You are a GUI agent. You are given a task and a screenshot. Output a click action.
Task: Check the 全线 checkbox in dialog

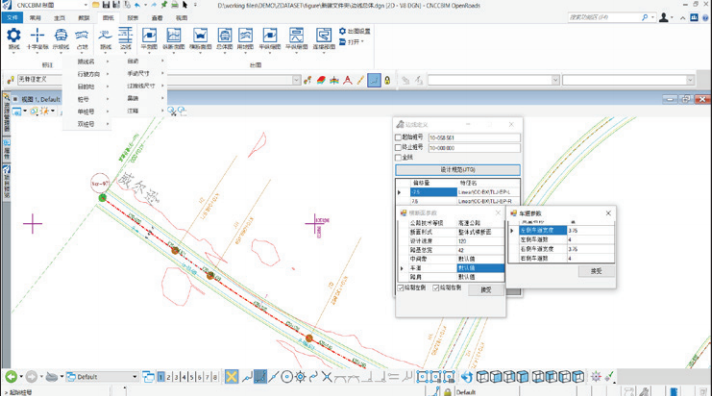click(x=398, y=158)
